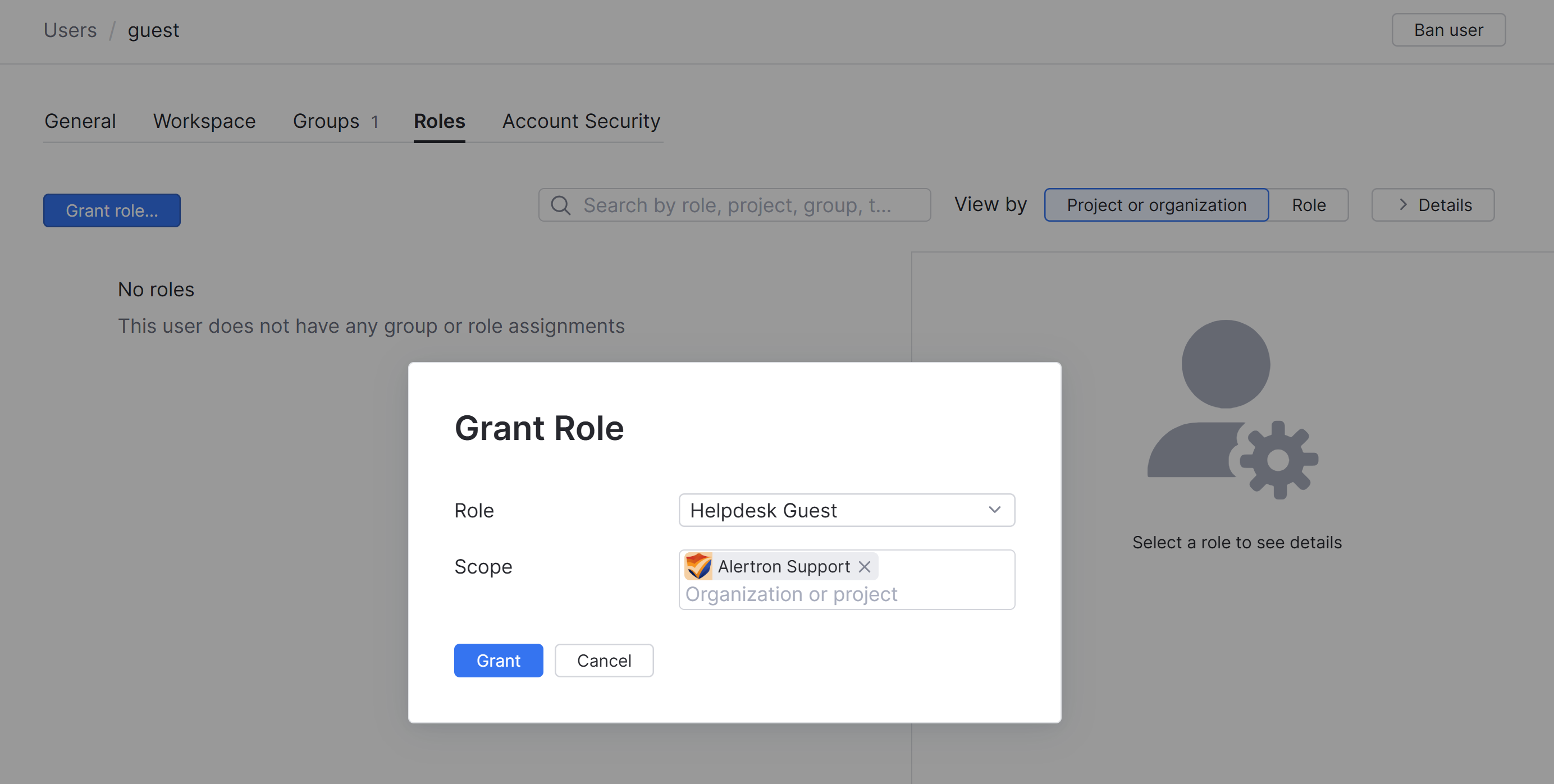Expand the Details panel

pyautogui.click(x=1433, y=205)
